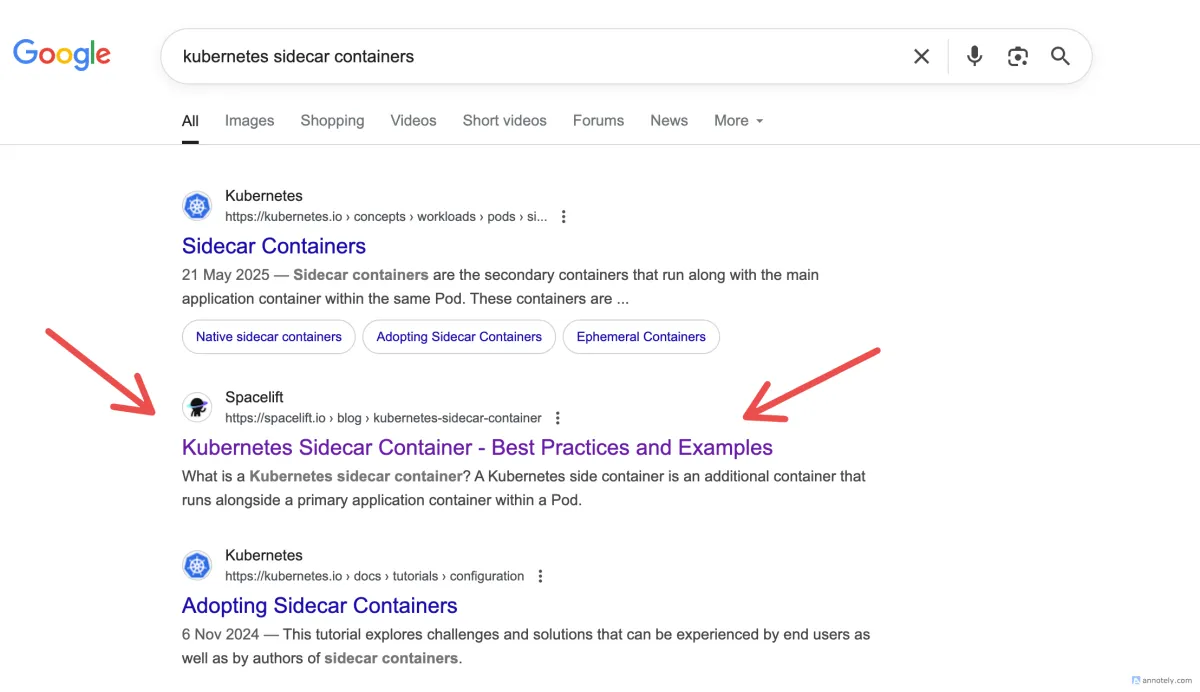
Task: Click the Ephemeral Containers chip
Action: pos(641,337)
